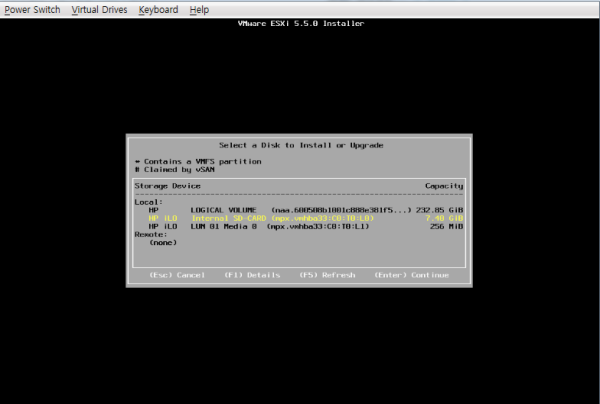Viewport: 600px width, 404px height.
Task: Select the HP iLO Internal SD-CARD row
Action: pyautogui.click(x=299, y=218)
